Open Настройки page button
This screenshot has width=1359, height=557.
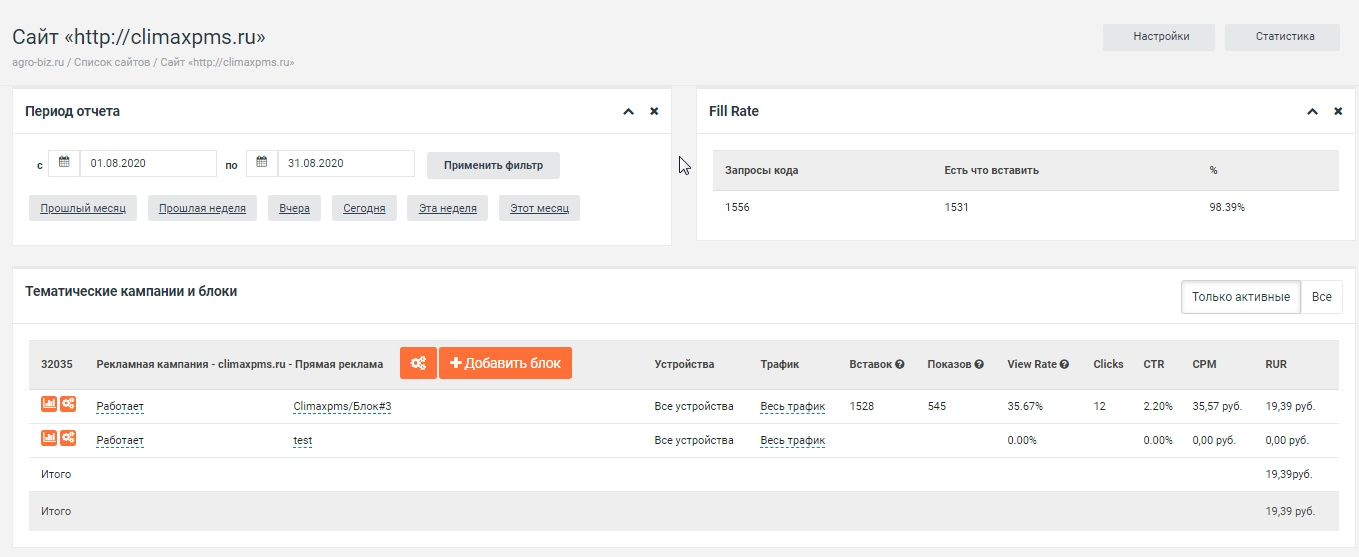tap(1160, 37)
